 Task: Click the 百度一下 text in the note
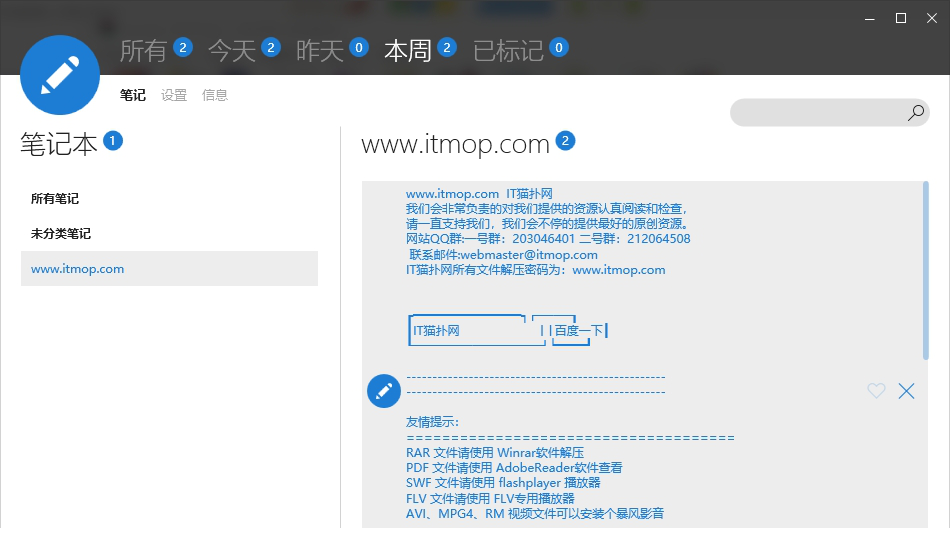pyautogui.click(x=579, y=331)
